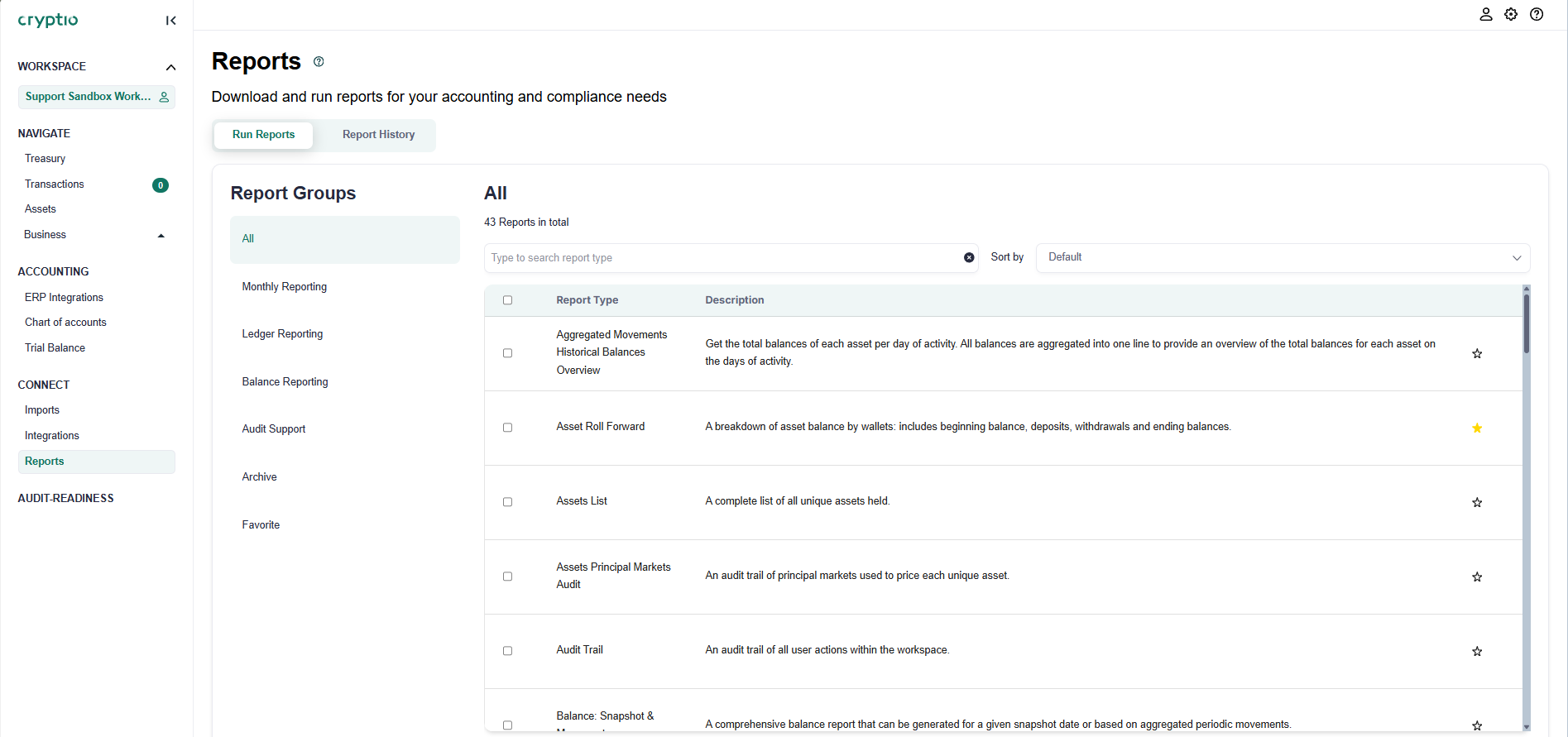Expand the Business menu arrow
The width and height of the screenshot is (1568, 737).
161,236
